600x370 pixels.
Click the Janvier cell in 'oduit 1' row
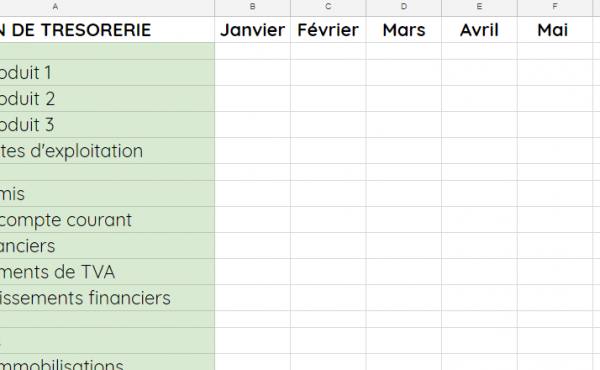coord(253,72)
